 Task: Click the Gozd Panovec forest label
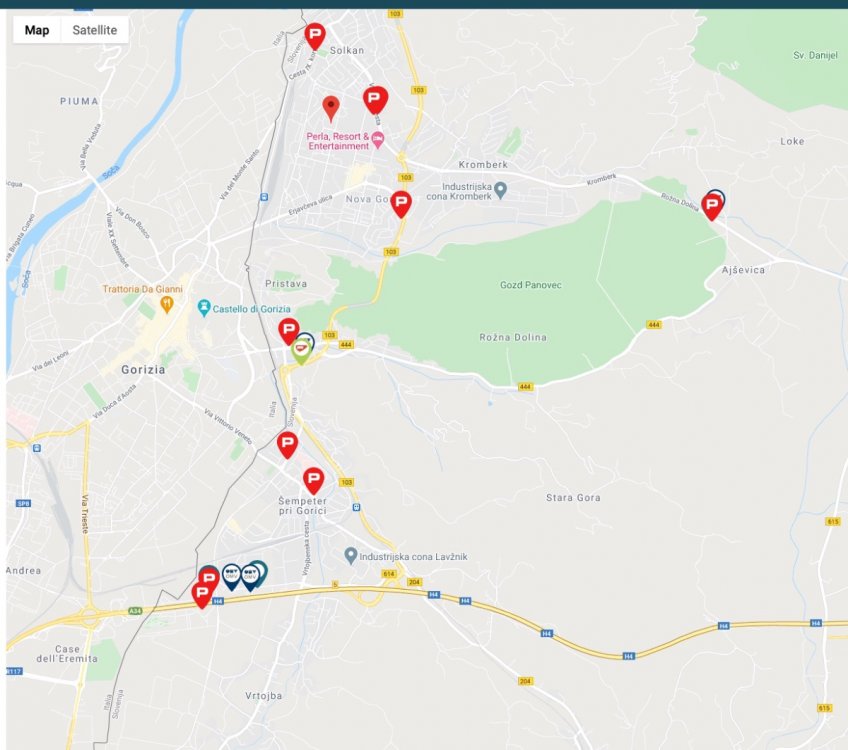coord(530,285)
